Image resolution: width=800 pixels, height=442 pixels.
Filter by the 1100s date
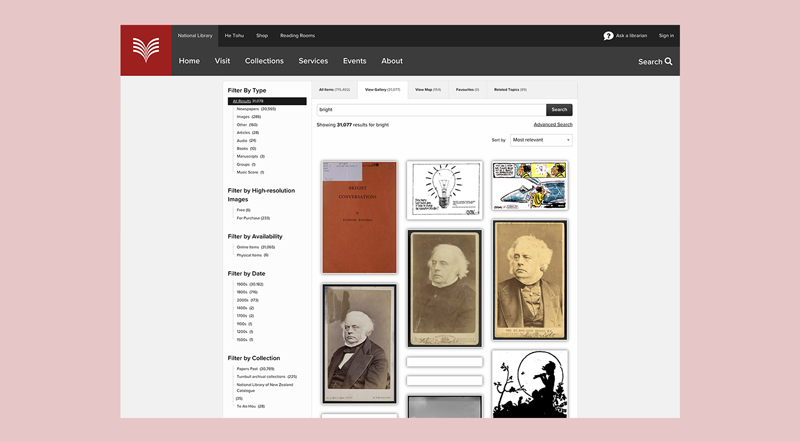tap(244, 324)
